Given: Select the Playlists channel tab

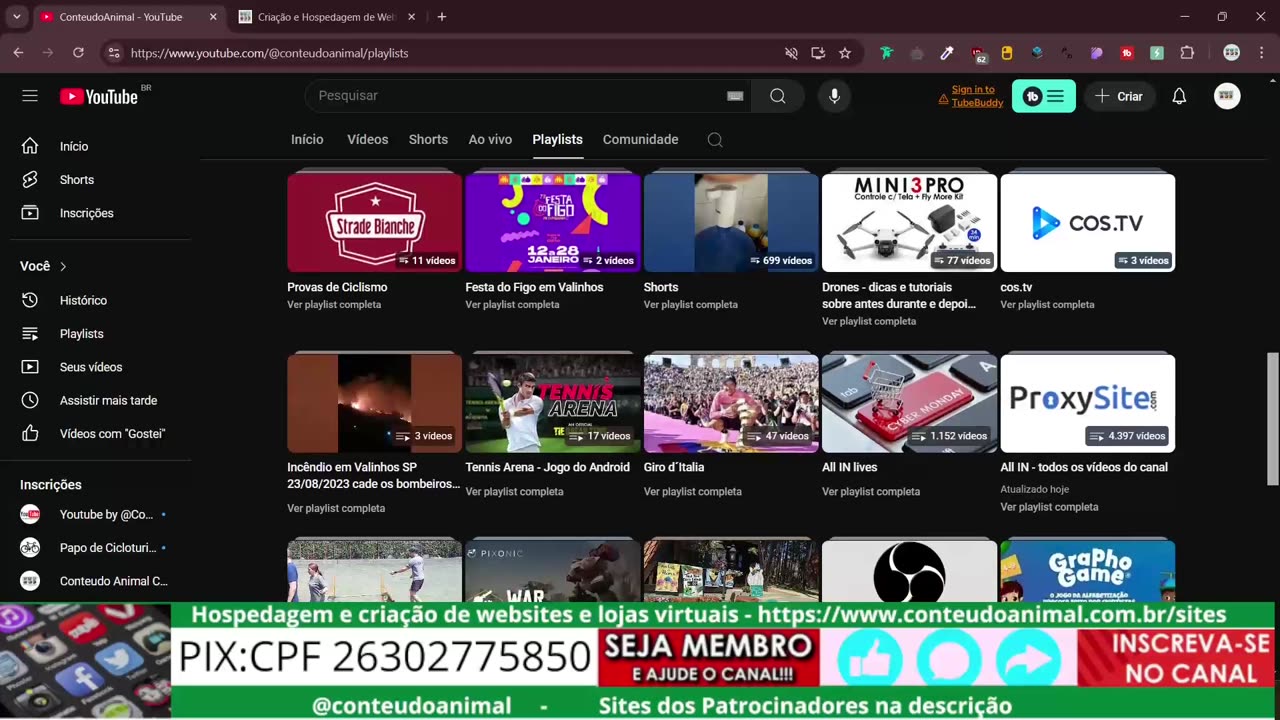Looking at the screenshot, I should [557, 140].
